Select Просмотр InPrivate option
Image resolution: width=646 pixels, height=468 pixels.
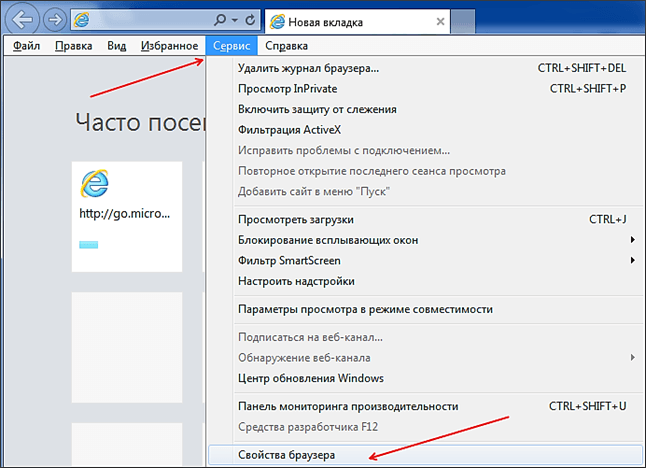(x=287, y=88)
